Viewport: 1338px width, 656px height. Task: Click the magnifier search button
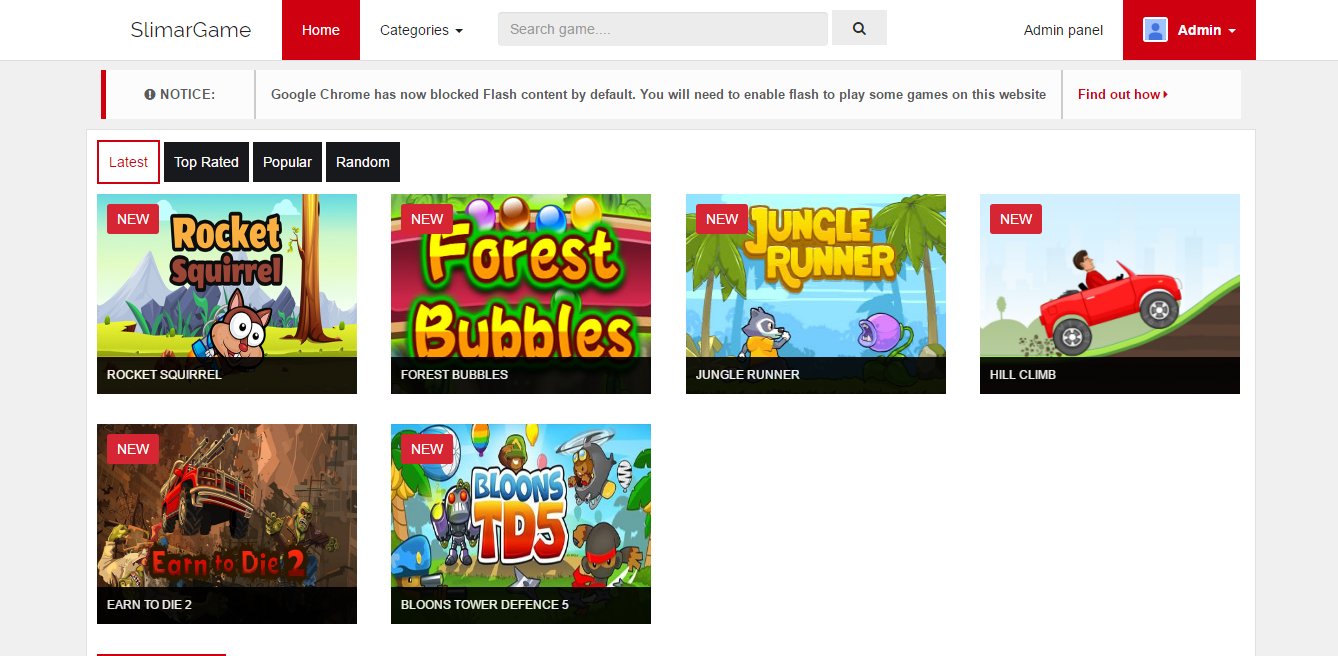click(859, 29)
